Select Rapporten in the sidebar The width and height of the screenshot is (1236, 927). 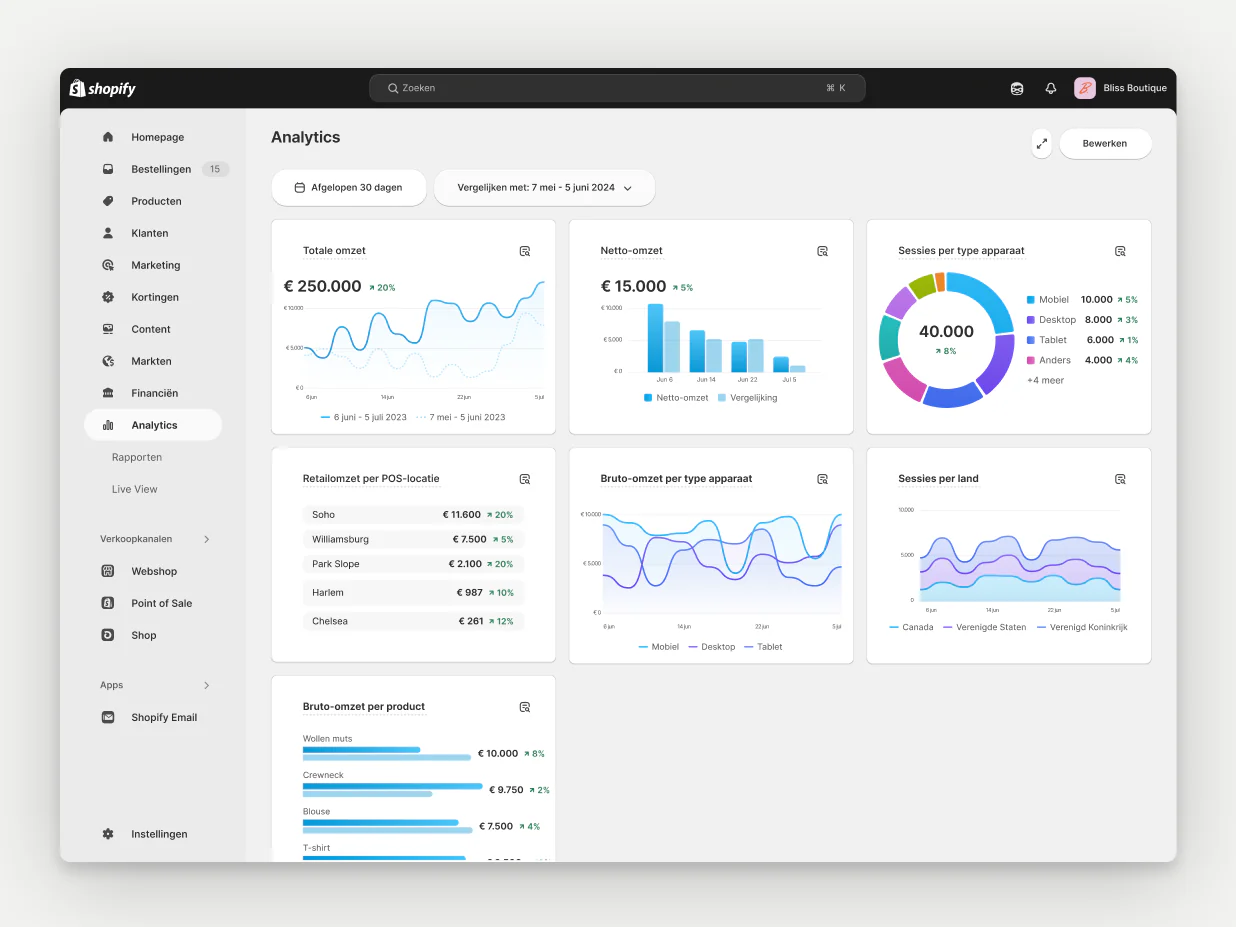point(137,457)
